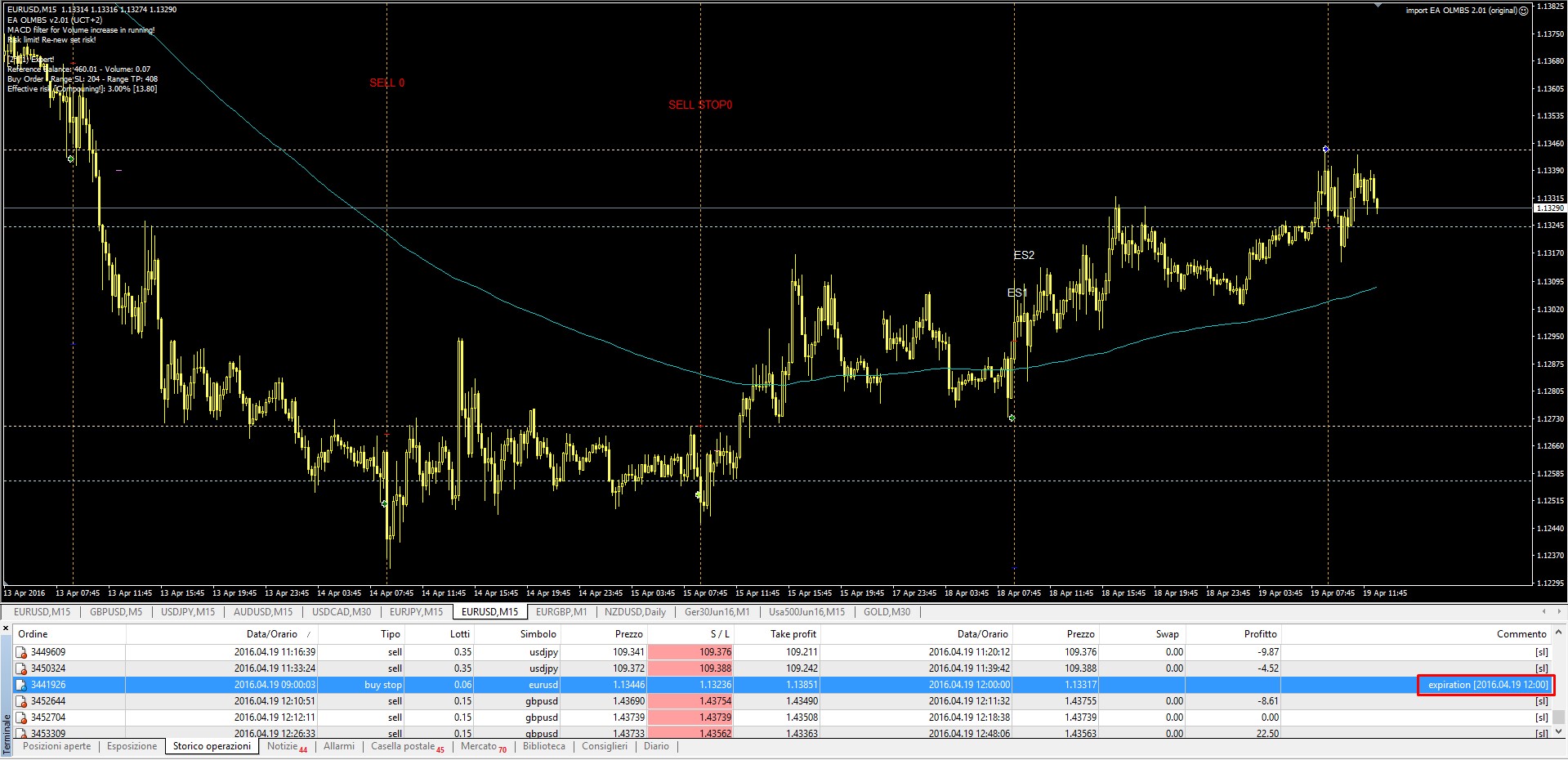
Task: Switch to the EURGBP,M1 chart tab
Action: 561,612
